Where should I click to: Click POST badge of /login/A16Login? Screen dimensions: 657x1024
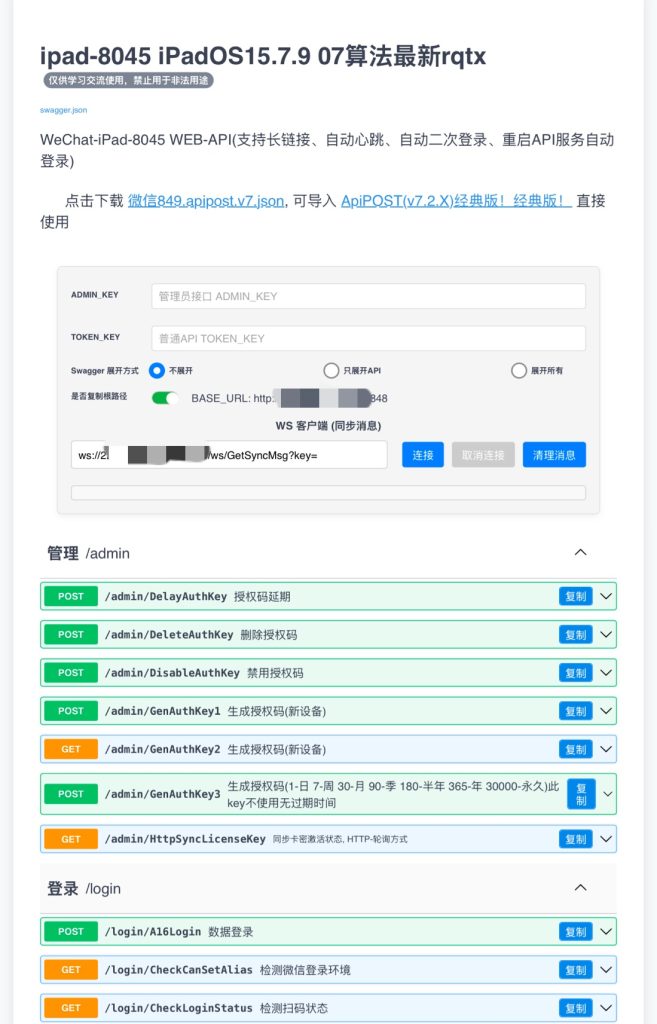point(71,932)
